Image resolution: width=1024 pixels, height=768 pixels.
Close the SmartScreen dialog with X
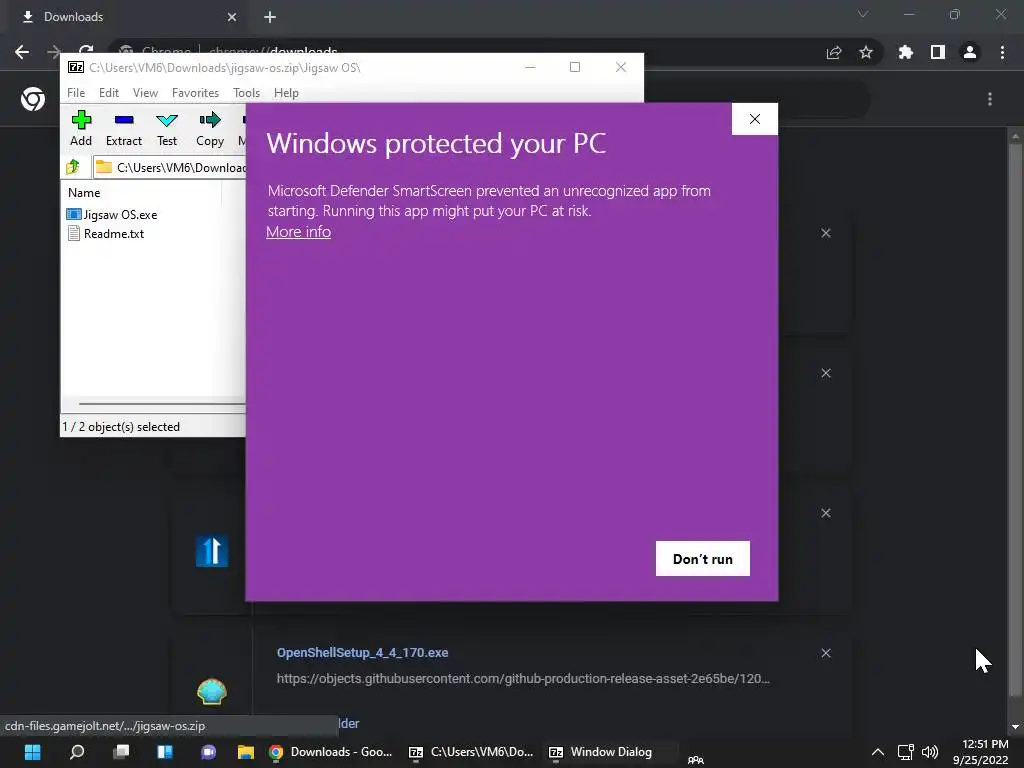click(x=754, y=119)
